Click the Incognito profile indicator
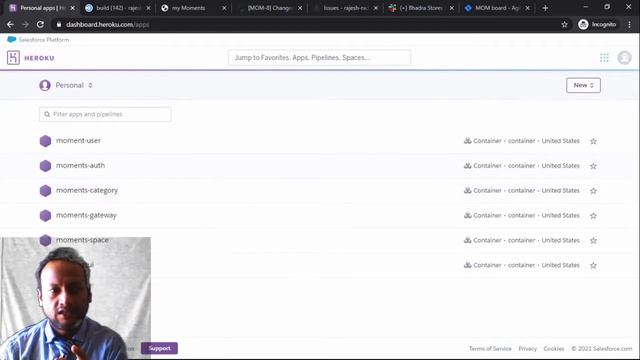This screenshot has height=360, width=640. coord(597,24)
